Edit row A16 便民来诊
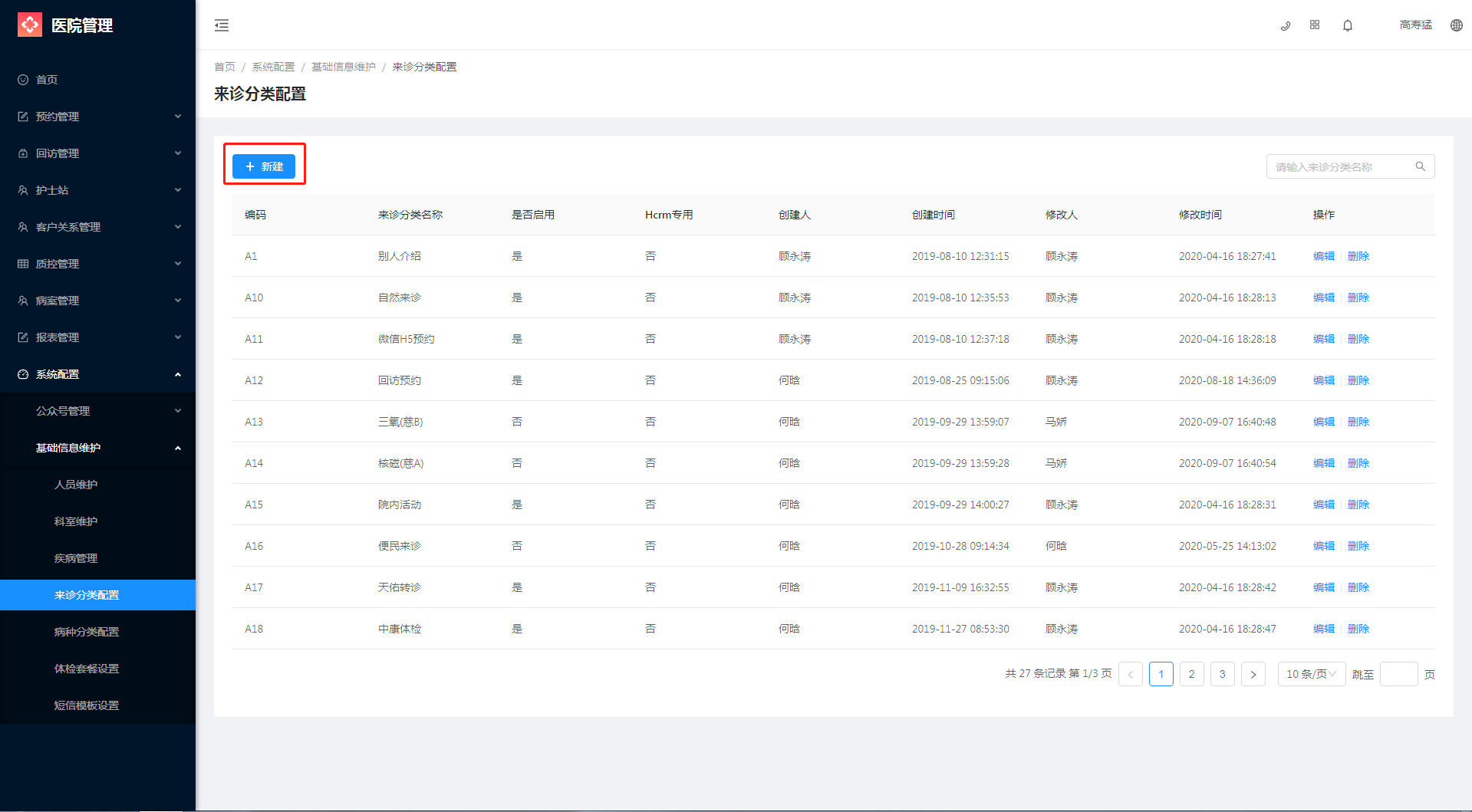 click(1324, 546)
